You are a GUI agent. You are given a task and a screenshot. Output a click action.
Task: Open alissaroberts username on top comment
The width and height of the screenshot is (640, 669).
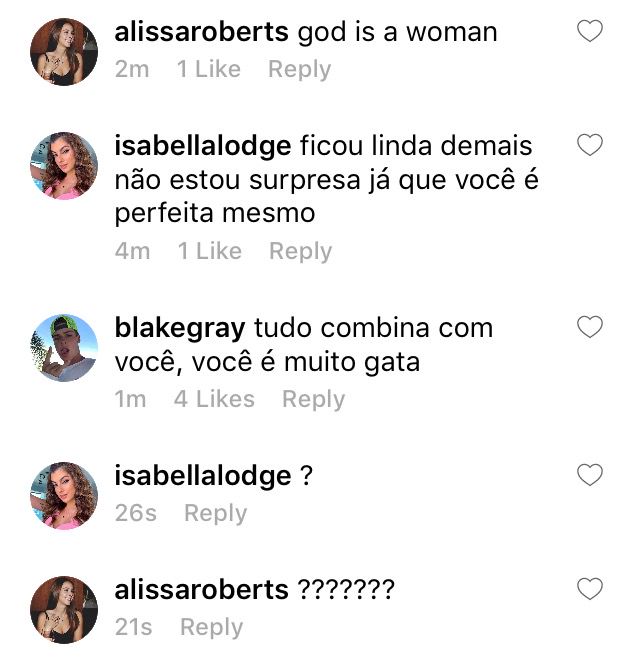(x=201, y=32)
